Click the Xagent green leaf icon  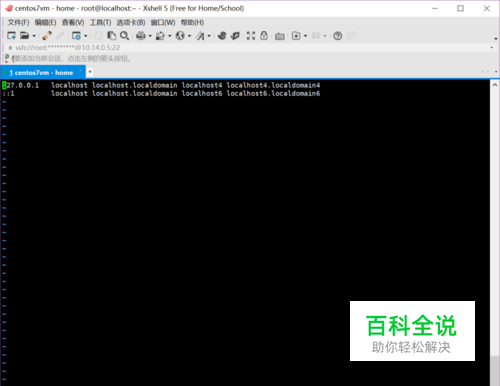point(235,35)
